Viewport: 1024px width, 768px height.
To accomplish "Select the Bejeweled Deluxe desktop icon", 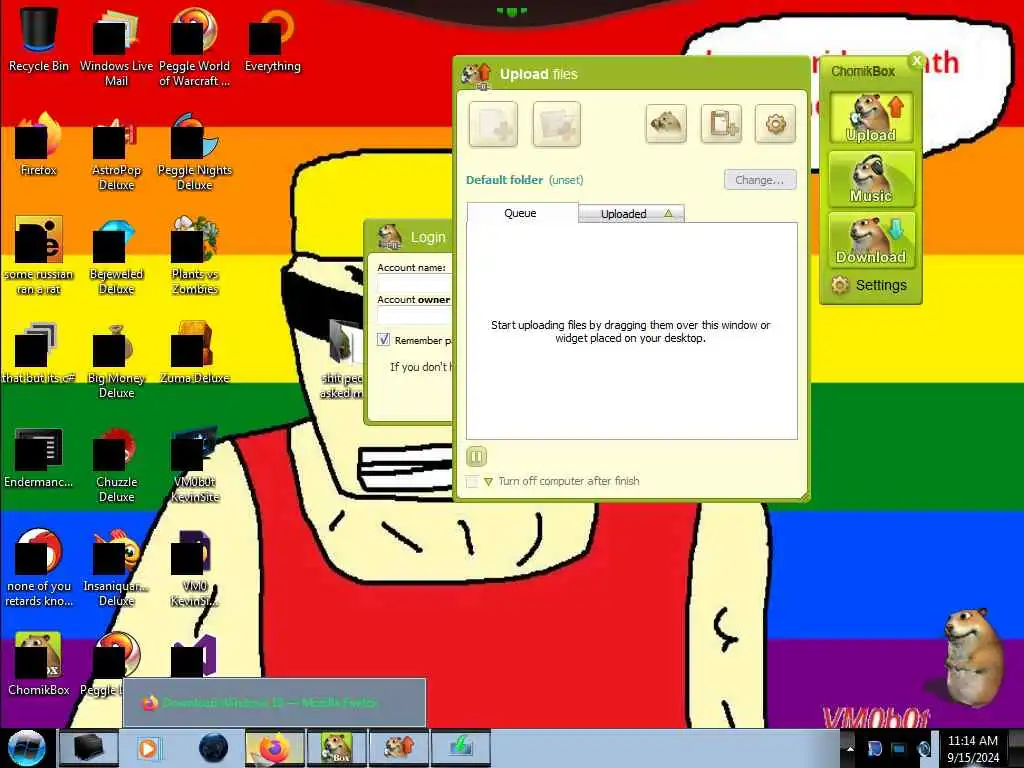I will (116, 255).
